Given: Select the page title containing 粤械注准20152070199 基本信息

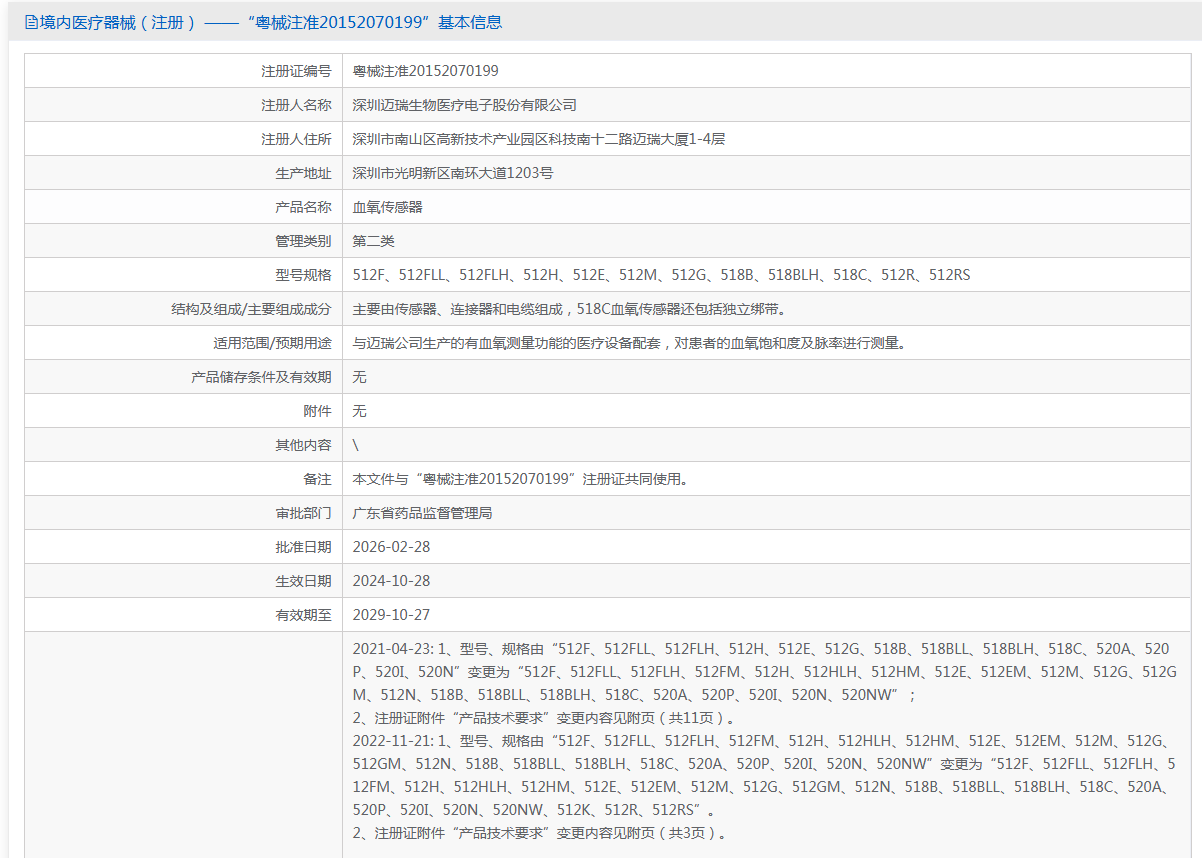Looking at the screenshot, I should (x=270, y=22).
